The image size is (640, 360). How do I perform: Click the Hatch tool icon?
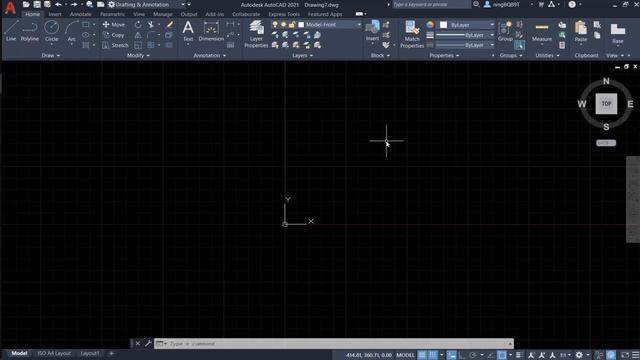click(86, 45)
